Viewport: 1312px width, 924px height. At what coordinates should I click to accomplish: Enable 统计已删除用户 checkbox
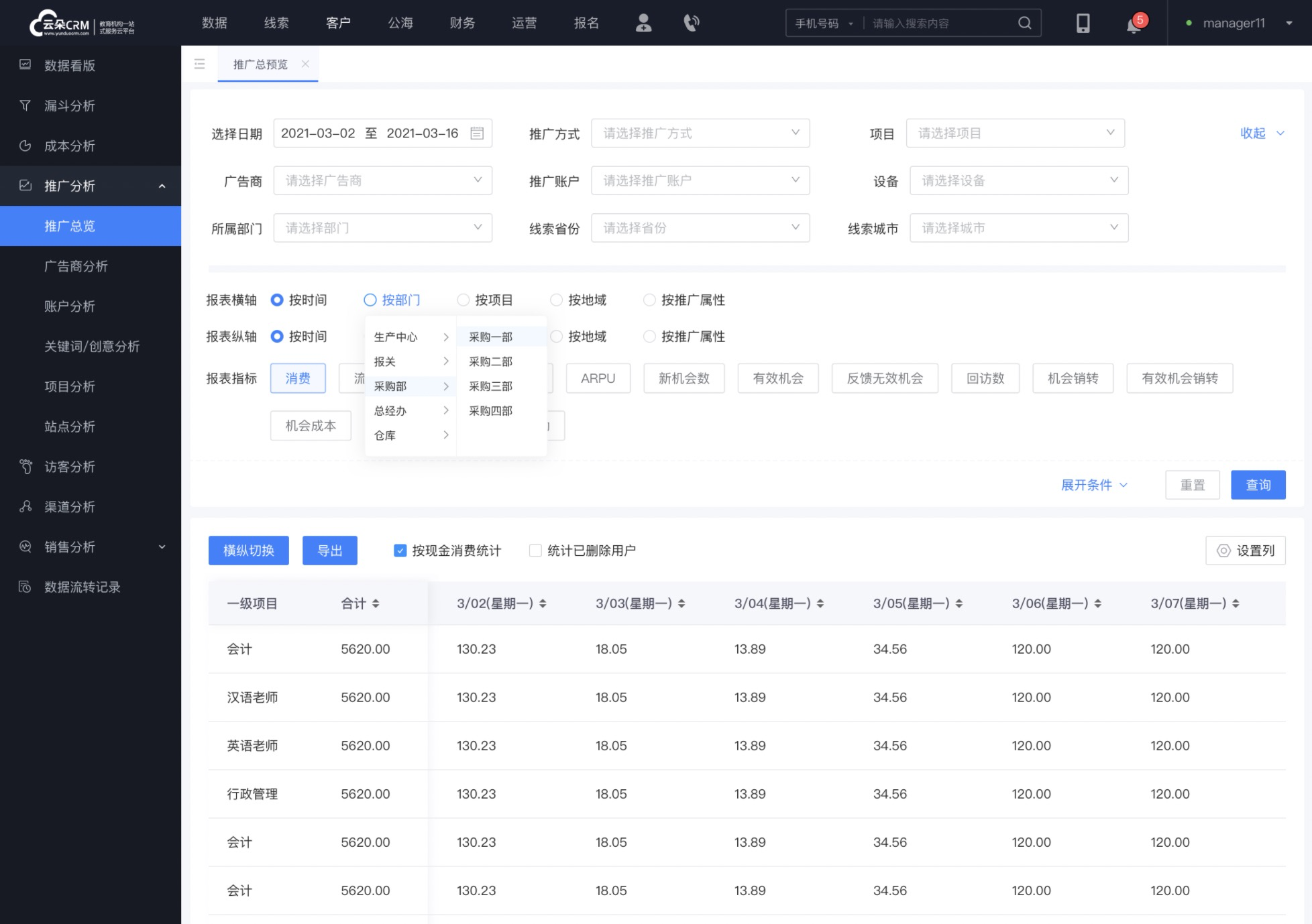coord(536,551)
